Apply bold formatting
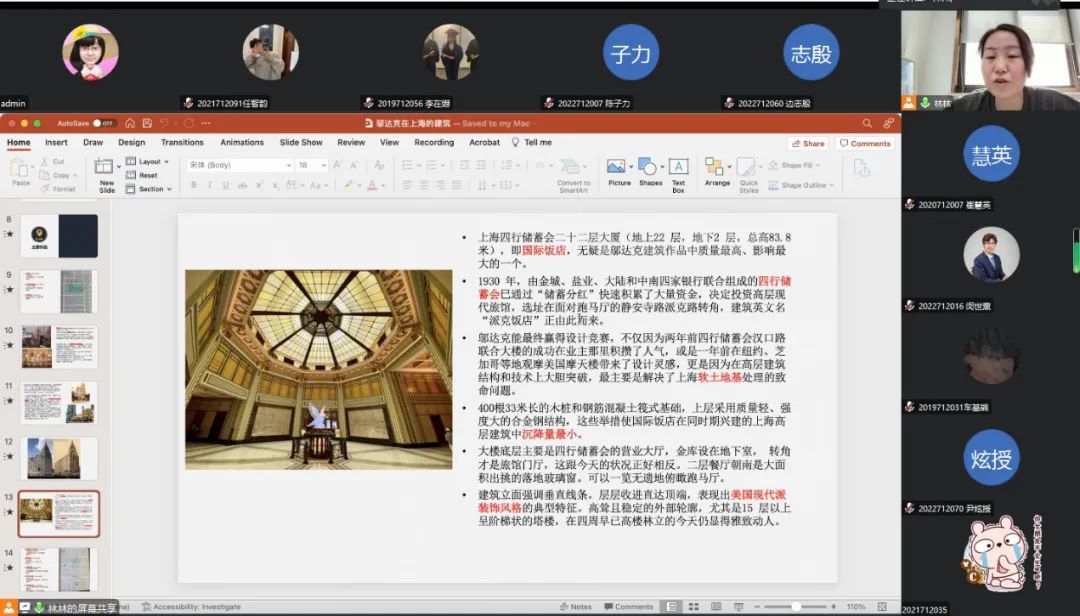The height and width of the screenshot is (616, 1080). click(194, 185)
